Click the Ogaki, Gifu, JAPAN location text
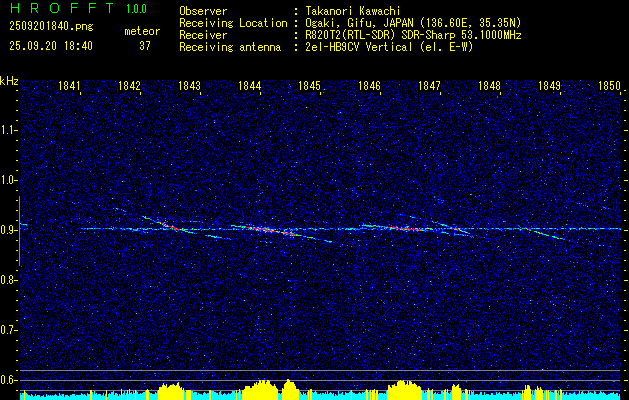The height and width of the screenshot is (400, 629). 412,23
